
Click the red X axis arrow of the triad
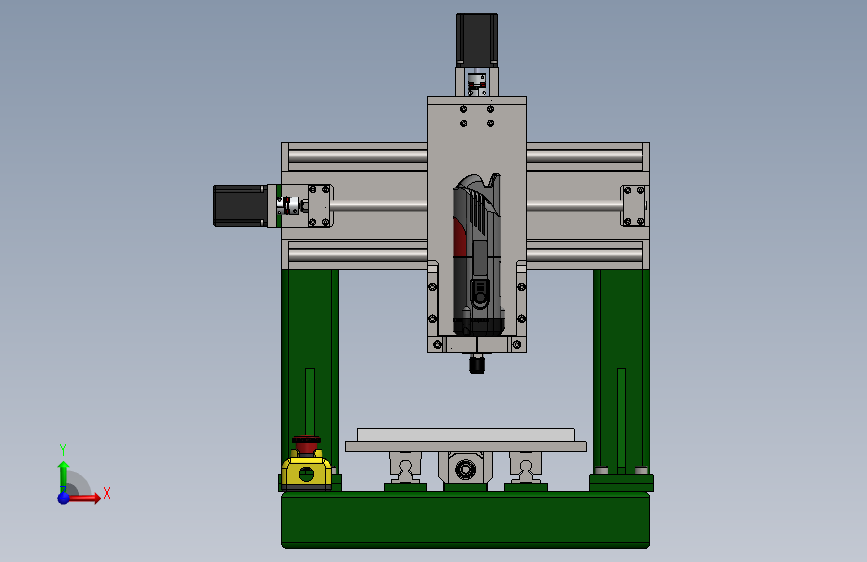pyautogui.click(x=84, y=498)
